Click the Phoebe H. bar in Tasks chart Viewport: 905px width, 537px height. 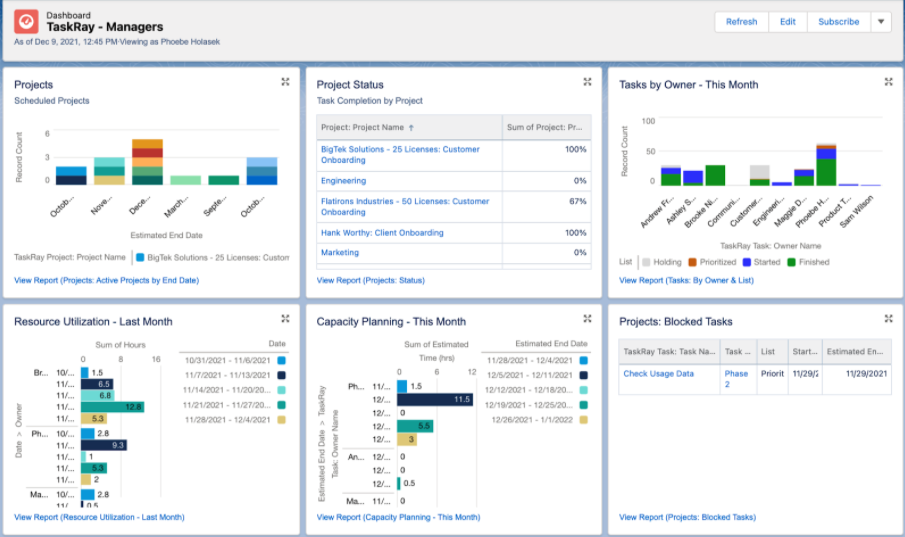826,165
